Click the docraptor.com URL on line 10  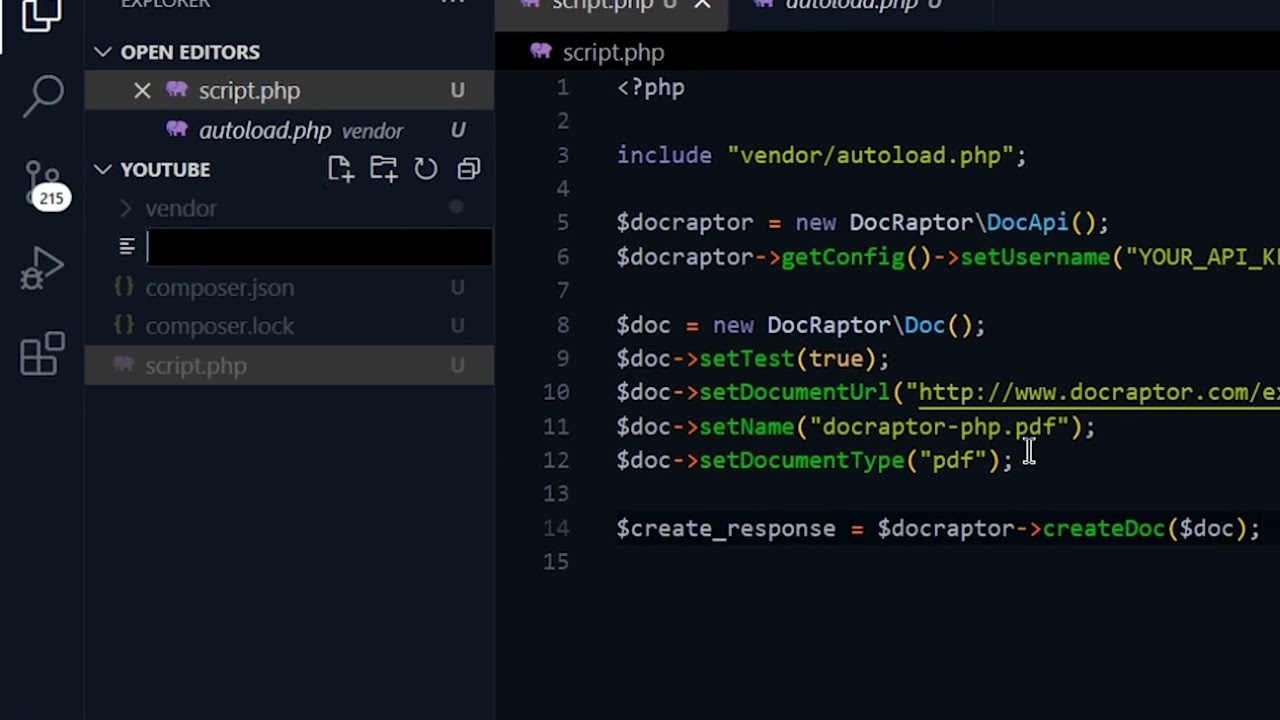1097,393
